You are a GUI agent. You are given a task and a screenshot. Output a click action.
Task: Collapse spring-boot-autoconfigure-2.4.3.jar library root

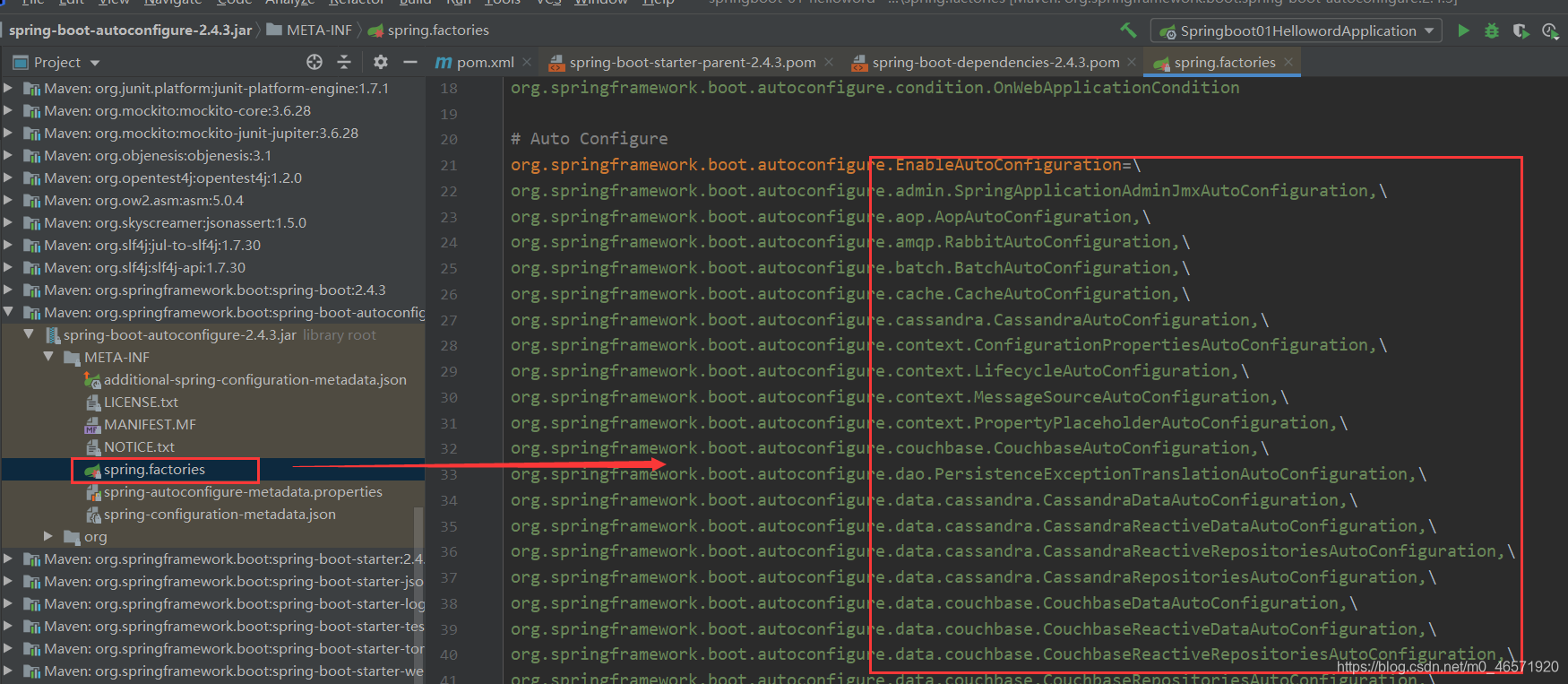[x=29, y=335]
